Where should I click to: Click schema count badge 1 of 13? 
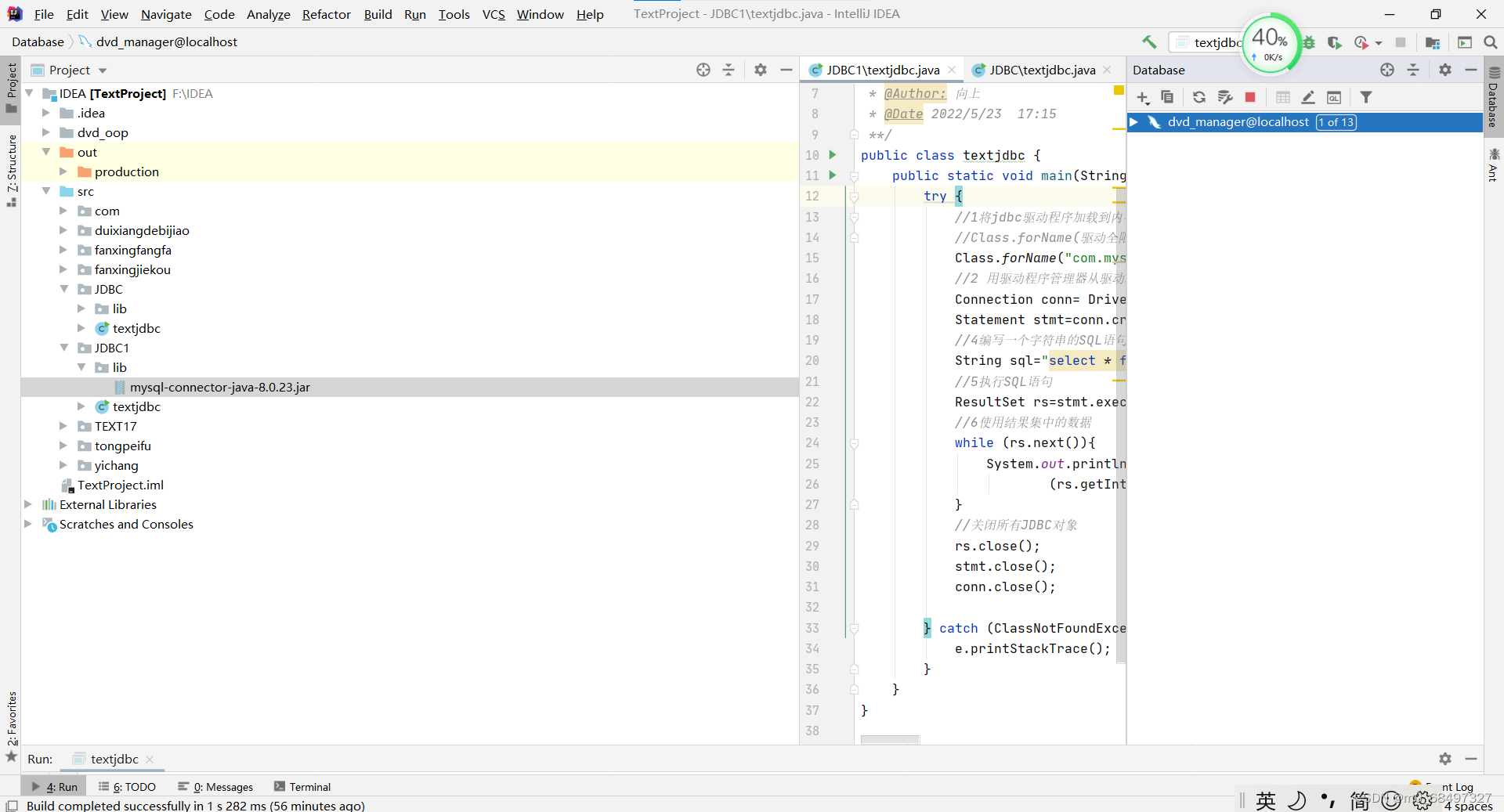coord(1336,122)
